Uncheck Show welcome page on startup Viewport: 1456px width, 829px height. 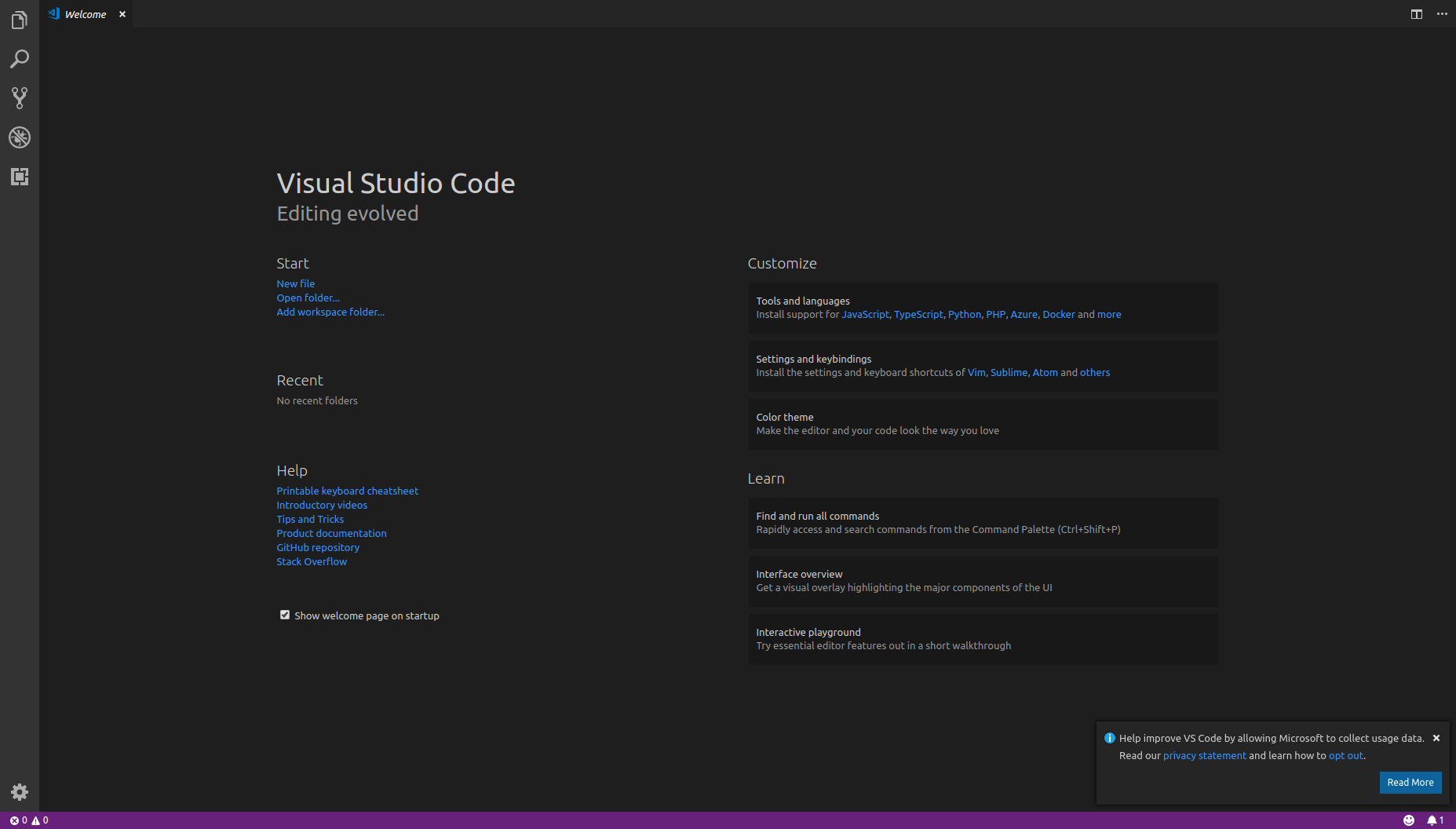[x=285, y=615]
